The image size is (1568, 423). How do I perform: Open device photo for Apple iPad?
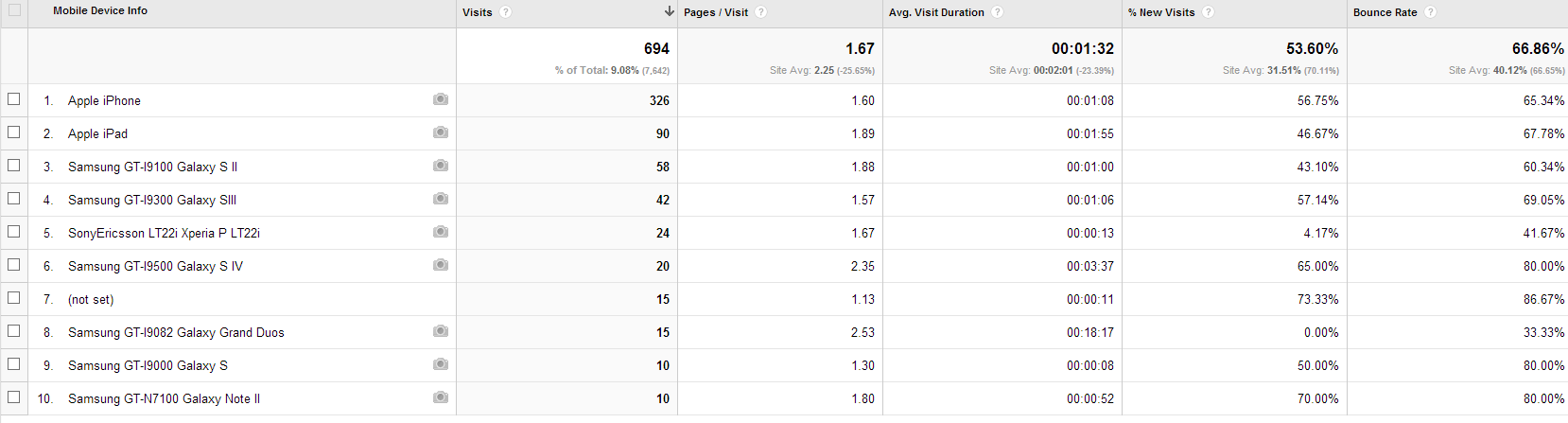tap(441, 132)
